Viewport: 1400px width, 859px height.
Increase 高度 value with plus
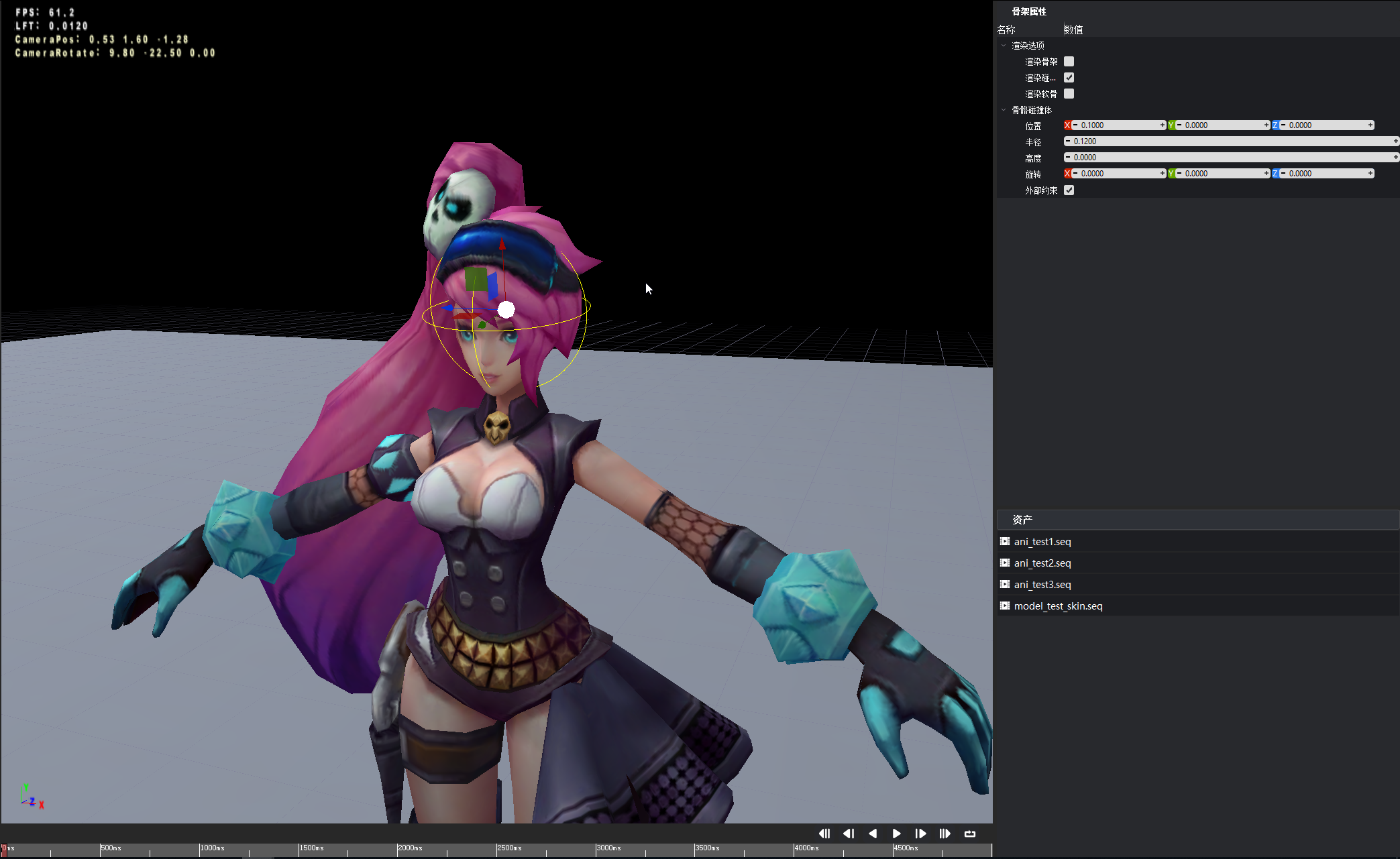[1396, 158]
